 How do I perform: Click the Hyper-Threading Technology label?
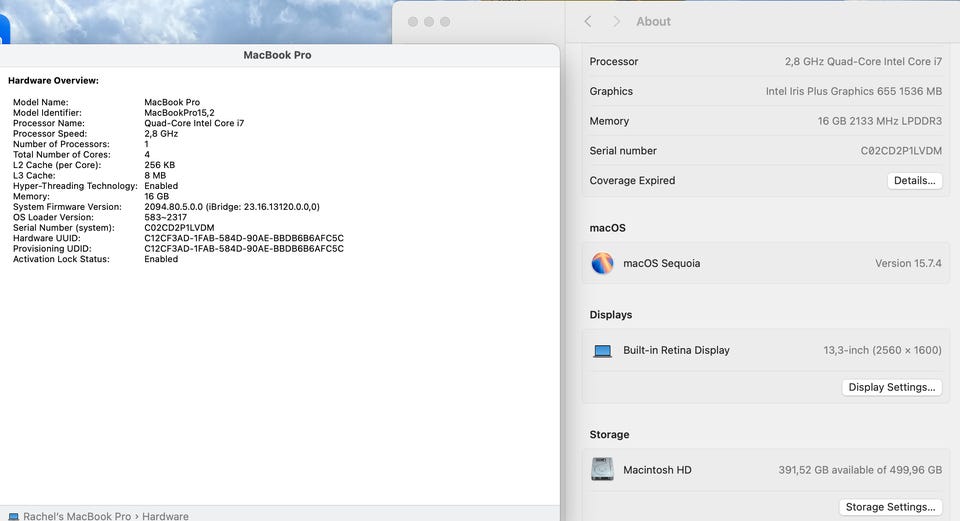(75, 186)
